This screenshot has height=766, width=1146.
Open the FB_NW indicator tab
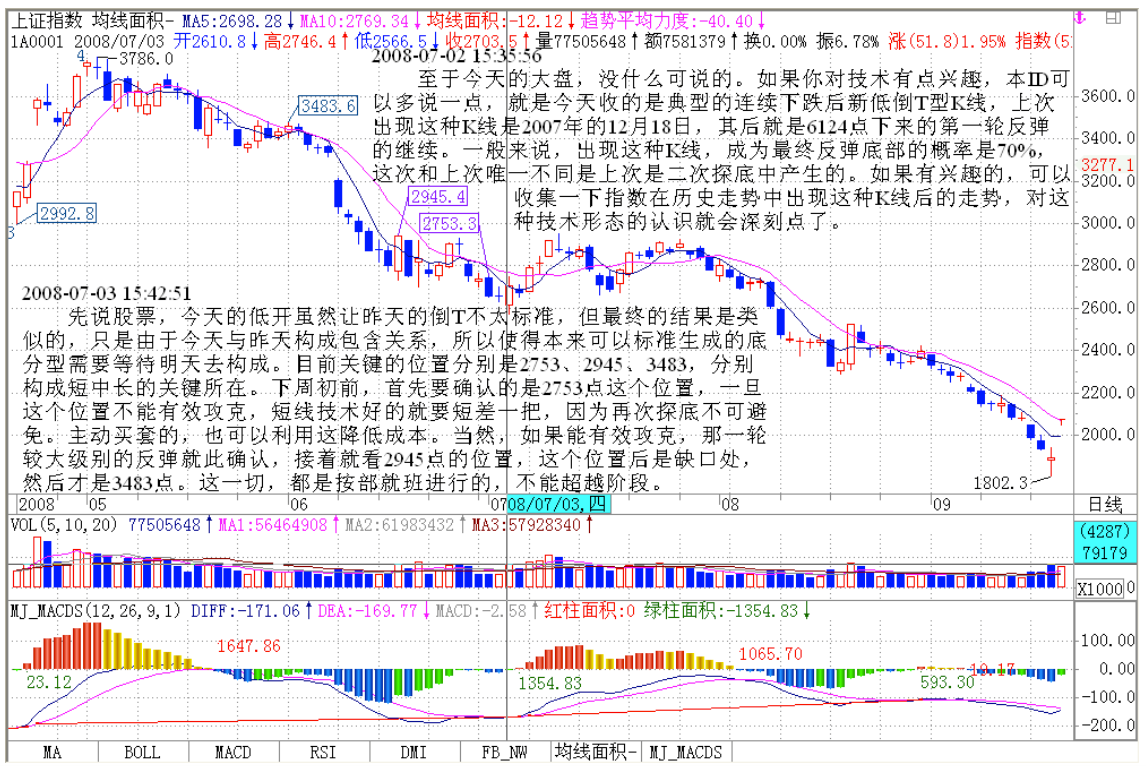pyautogui.click(x=504, y=752)
